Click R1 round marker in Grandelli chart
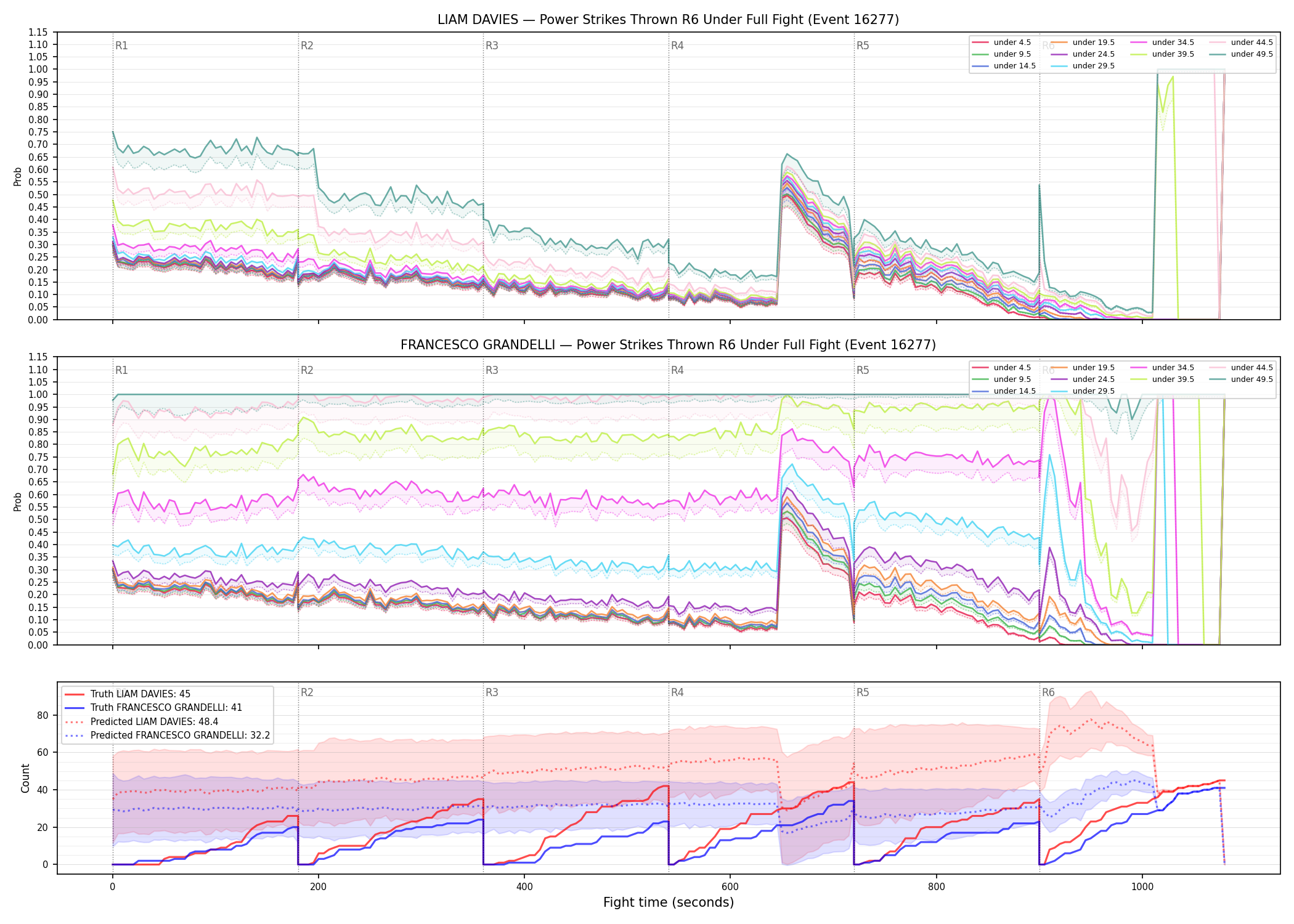The width and height of the screenshot is (1294, 924). tap(121, 370)
